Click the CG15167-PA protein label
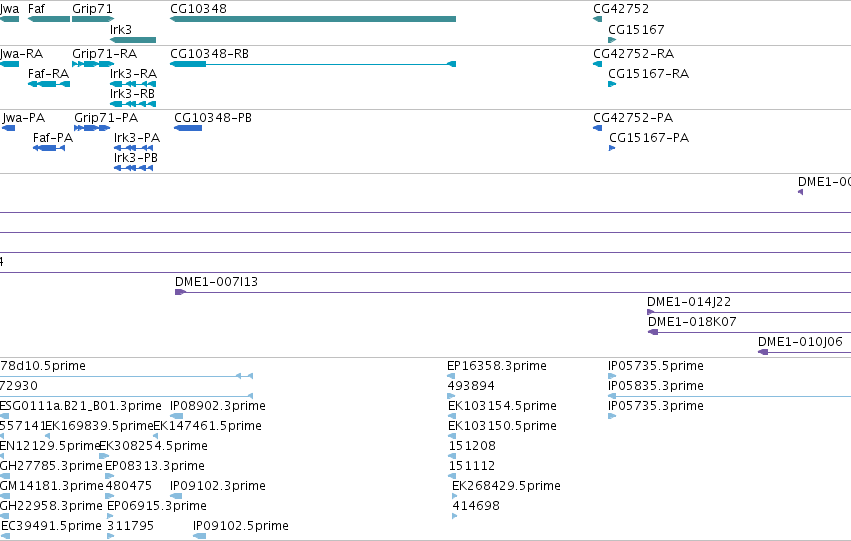Viewport: 851px width, 541px height. (649, 138)
